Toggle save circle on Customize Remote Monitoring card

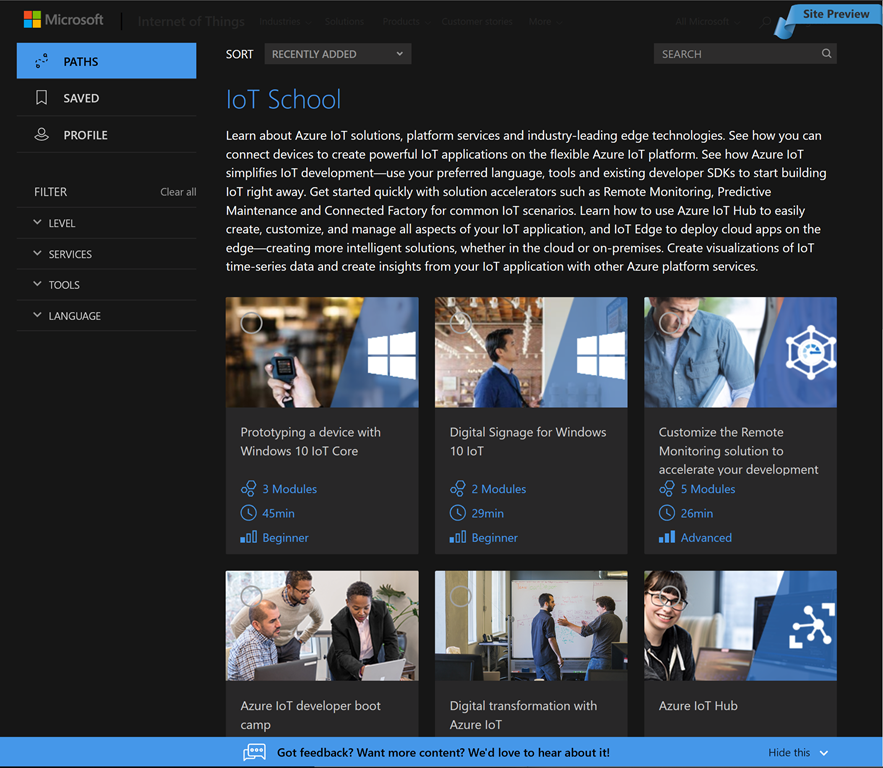point(669,322)
